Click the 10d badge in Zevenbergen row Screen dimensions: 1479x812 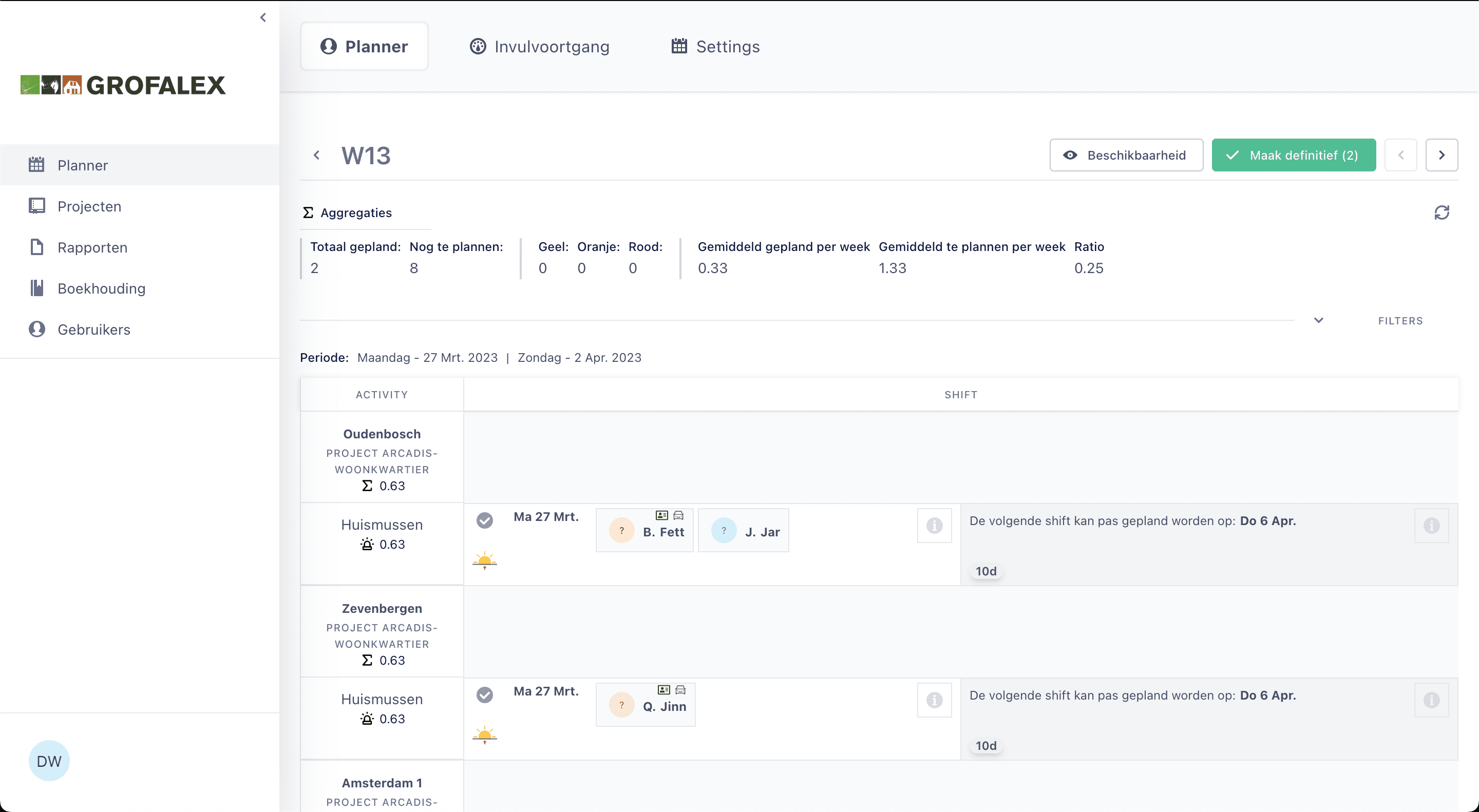click(x=986, y=745)
